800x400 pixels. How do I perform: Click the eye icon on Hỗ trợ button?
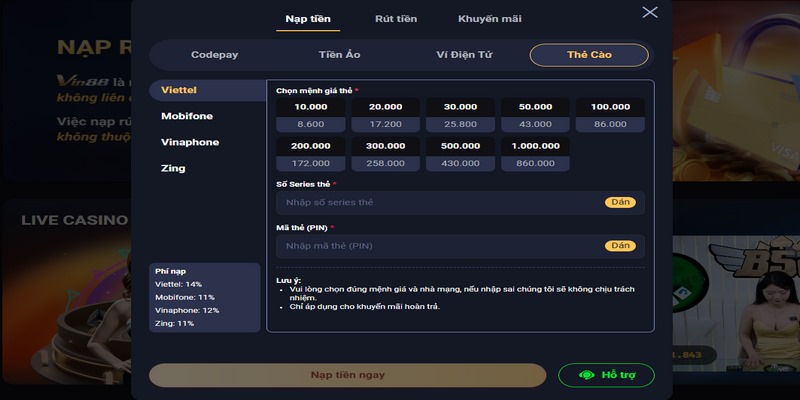587,375
